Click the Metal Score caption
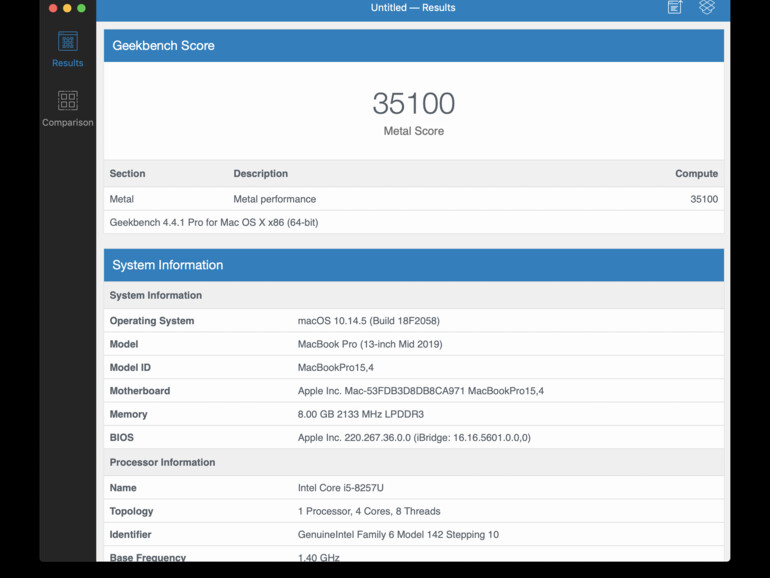This screenshot has height=578, width=770. pyautogui.click(x=413, y=131)
